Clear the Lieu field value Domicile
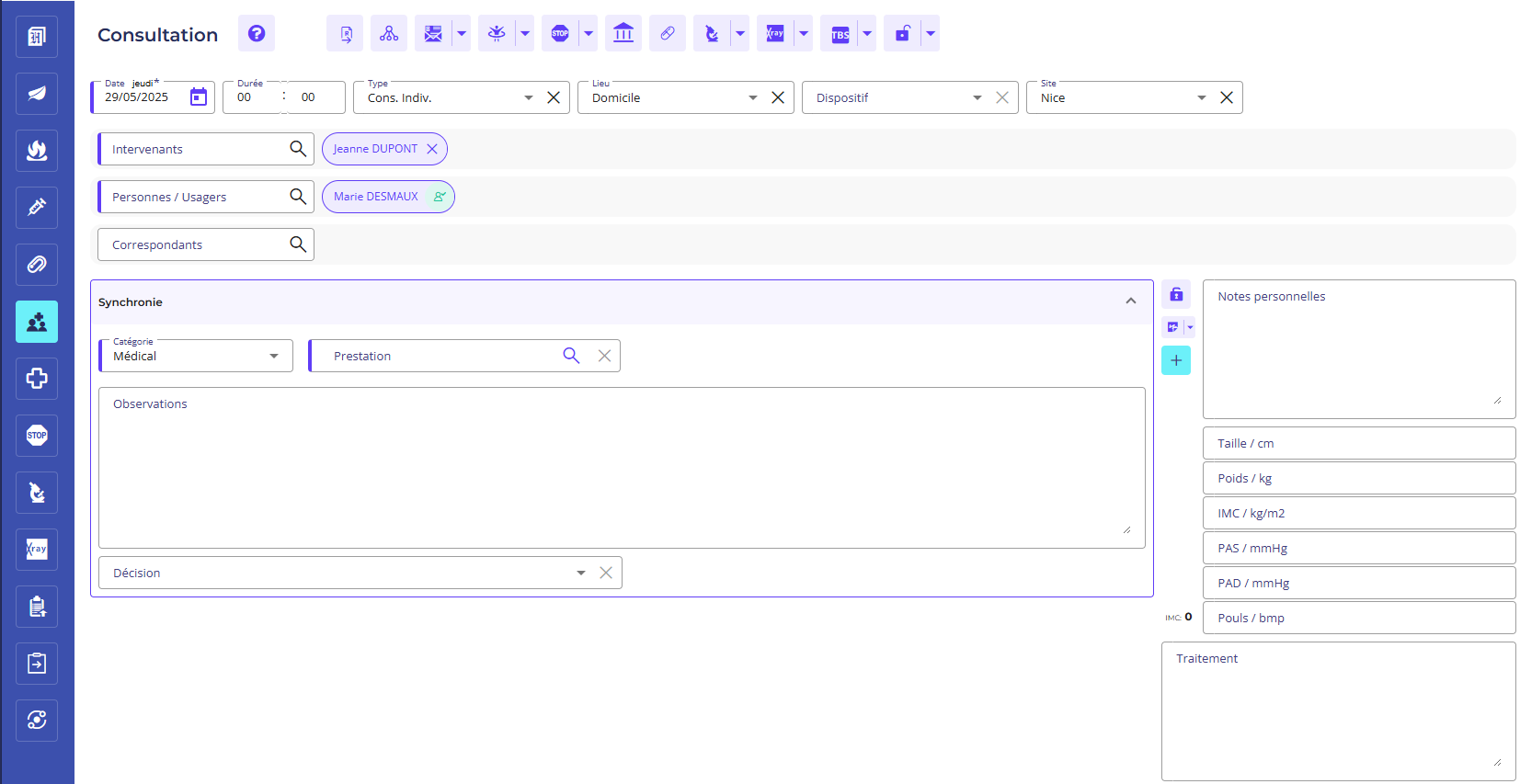The width and height of the screenshot is (1520, 784). [x=778, y=97]
